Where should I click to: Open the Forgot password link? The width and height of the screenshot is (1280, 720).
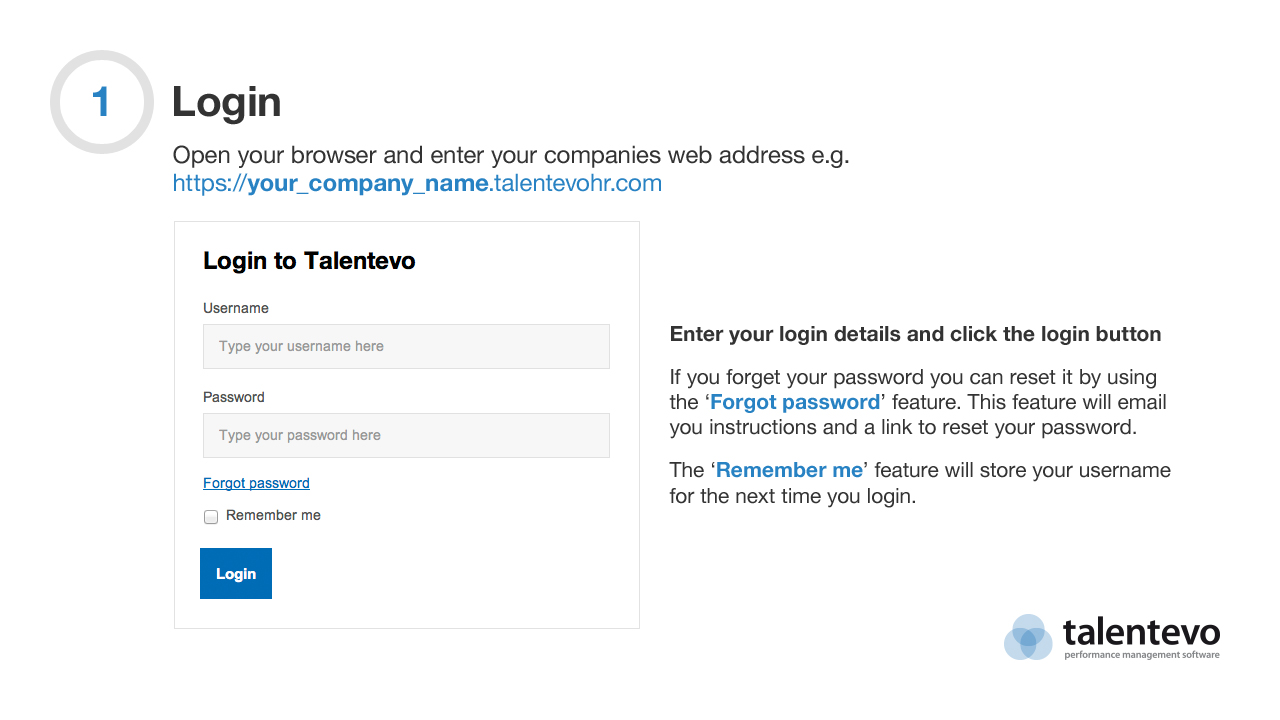256,483
